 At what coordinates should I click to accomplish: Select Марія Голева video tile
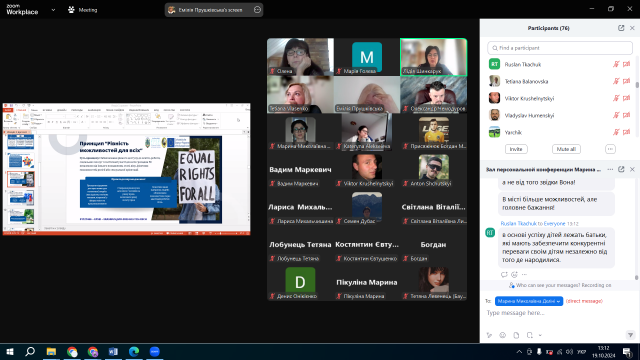pyautogui.click(x=367, y=57)
